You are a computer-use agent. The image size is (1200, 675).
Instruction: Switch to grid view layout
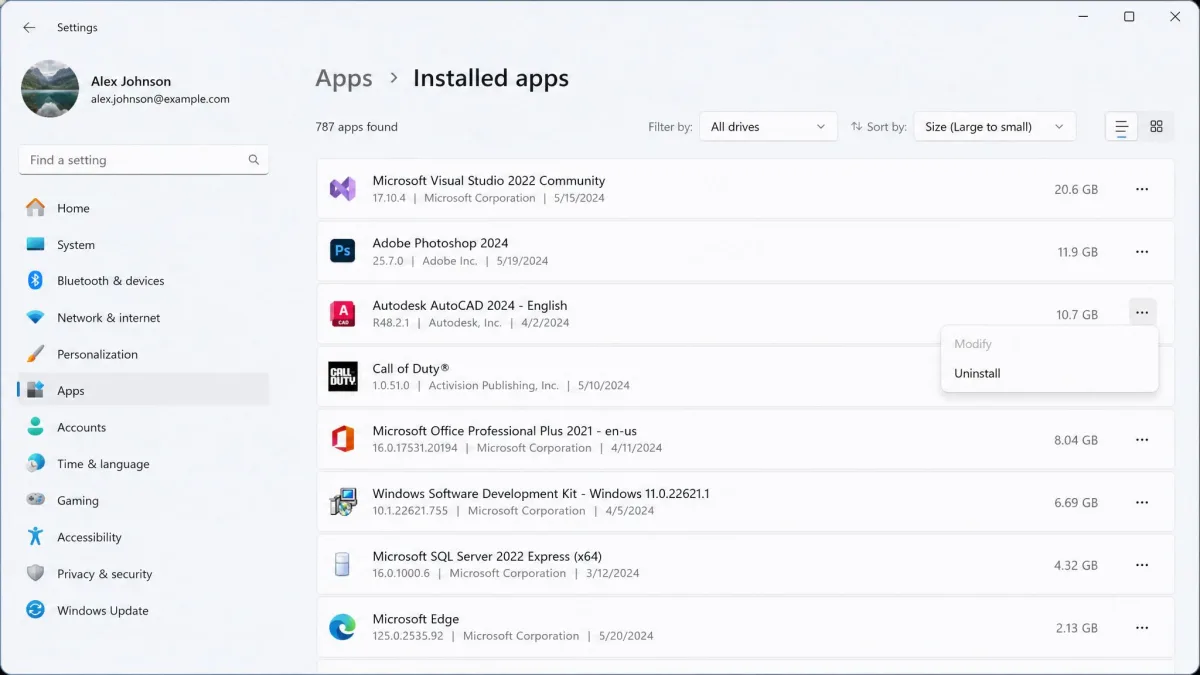coord(1156,127)
